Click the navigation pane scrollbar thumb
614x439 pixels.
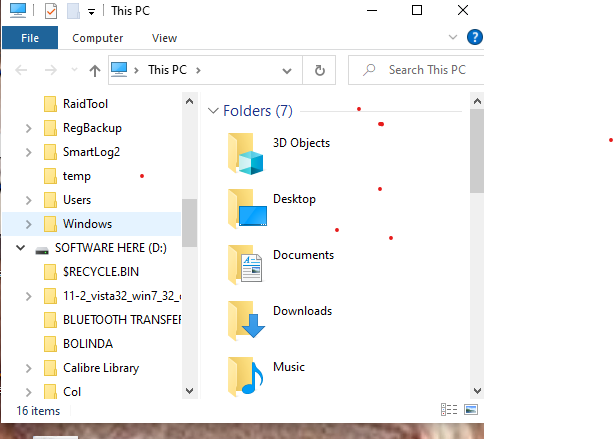tap(190, 223)
